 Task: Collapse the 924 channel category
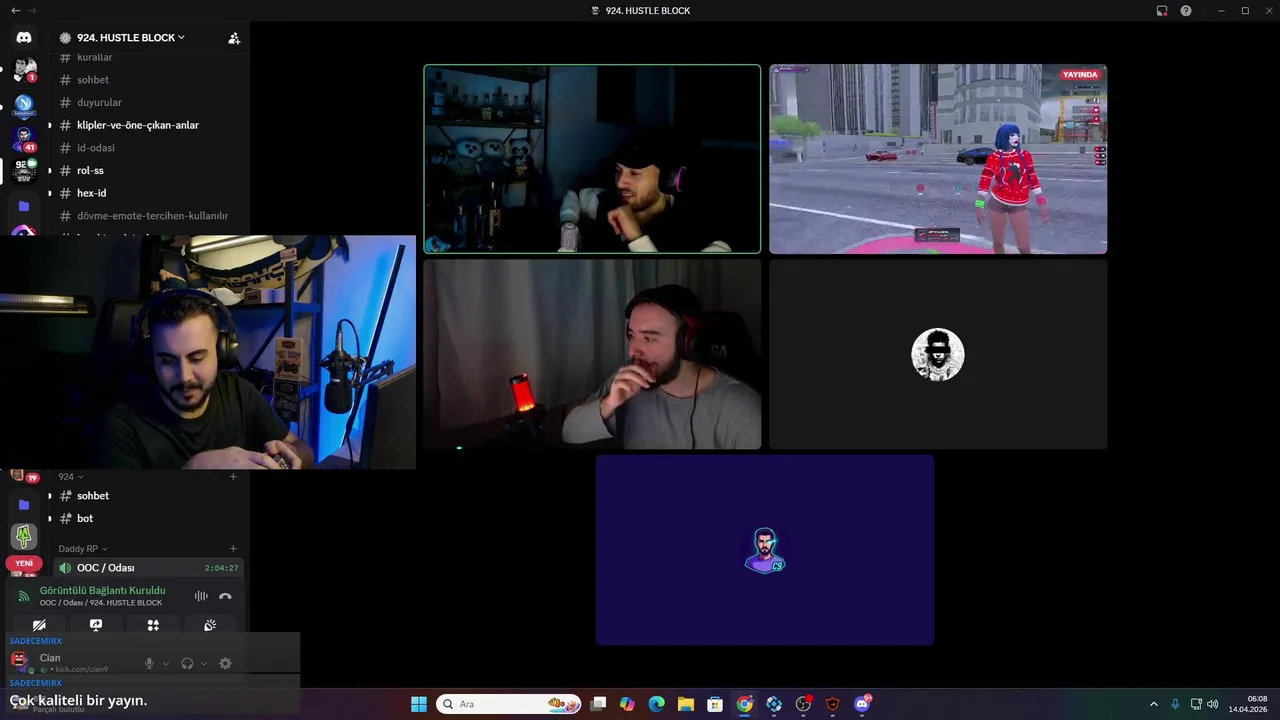click(x=70, y=477)
